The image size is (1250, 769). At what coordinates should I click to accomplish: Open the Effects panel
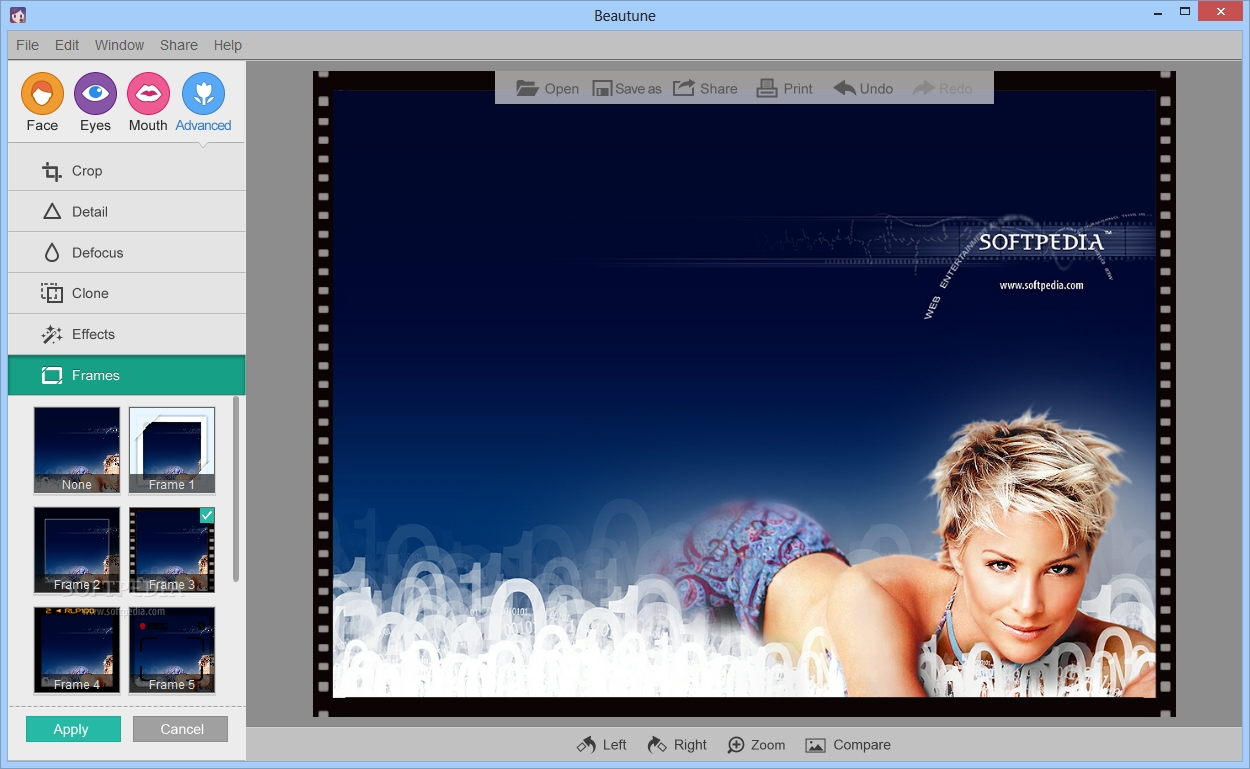click(x=126, y=334)
